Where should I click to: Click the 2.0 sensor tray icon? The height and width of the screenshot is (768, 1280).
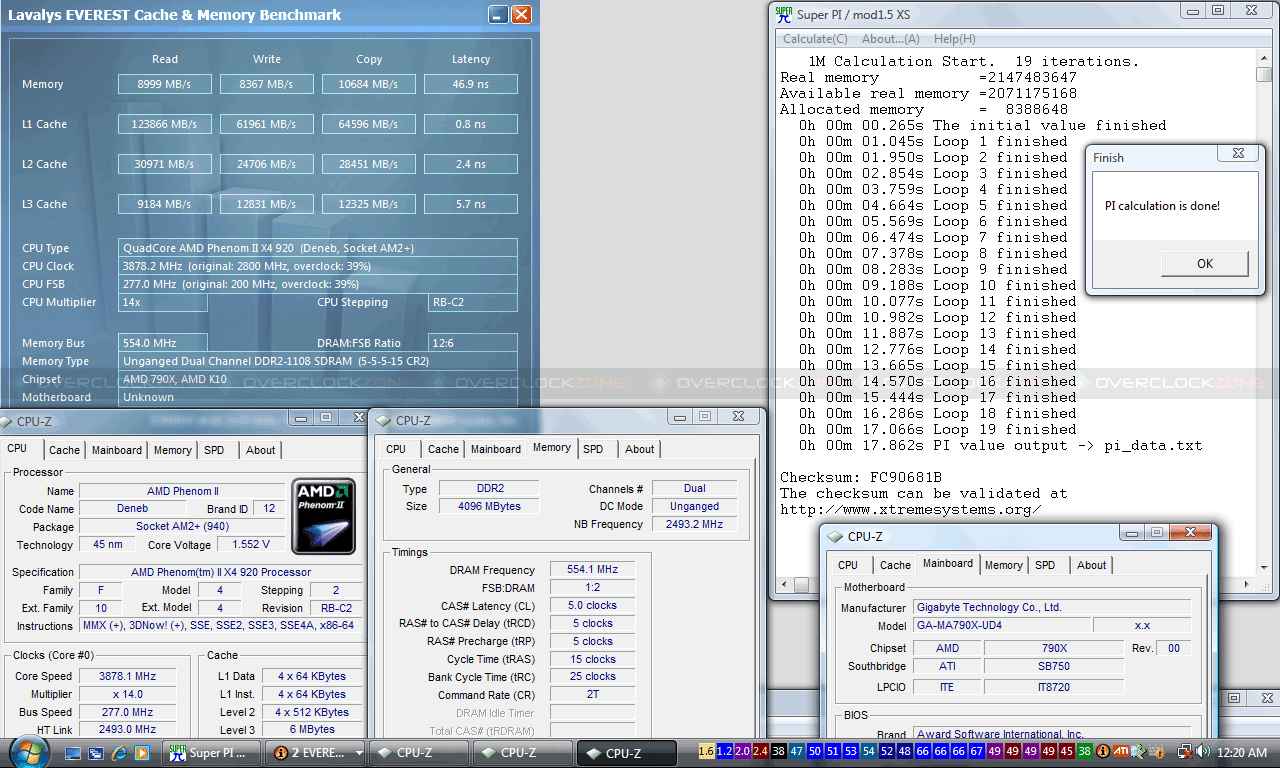click(x=742, y=751)
